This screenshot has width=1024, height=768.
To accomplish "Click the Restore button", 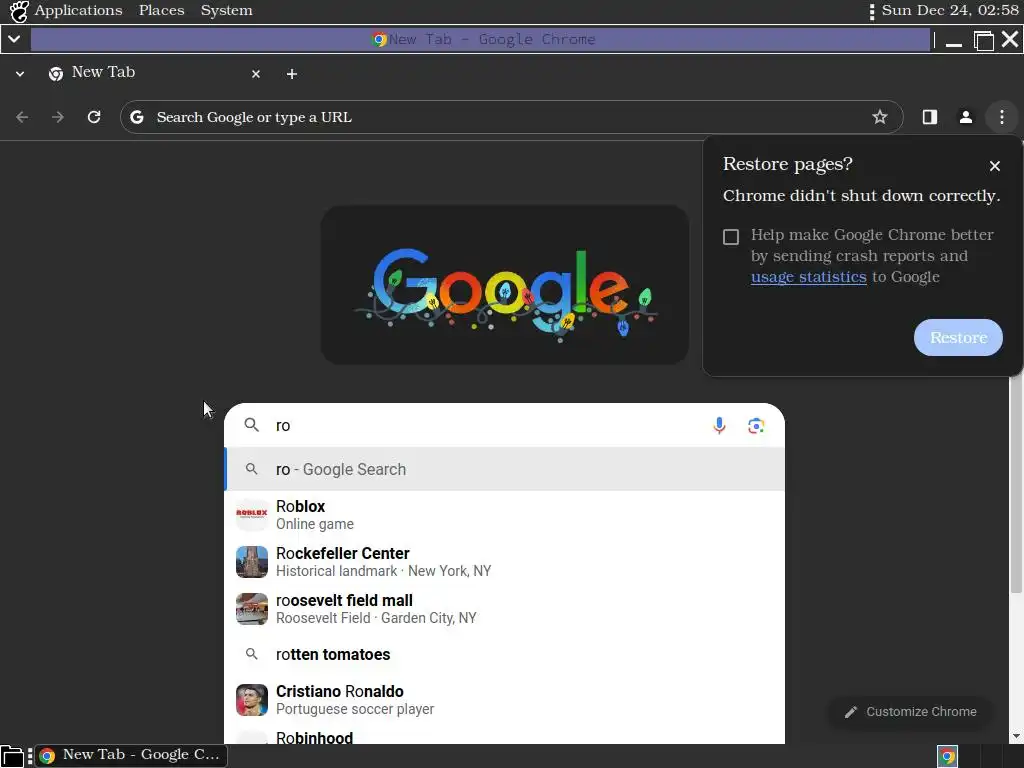I will pos(958,338).
